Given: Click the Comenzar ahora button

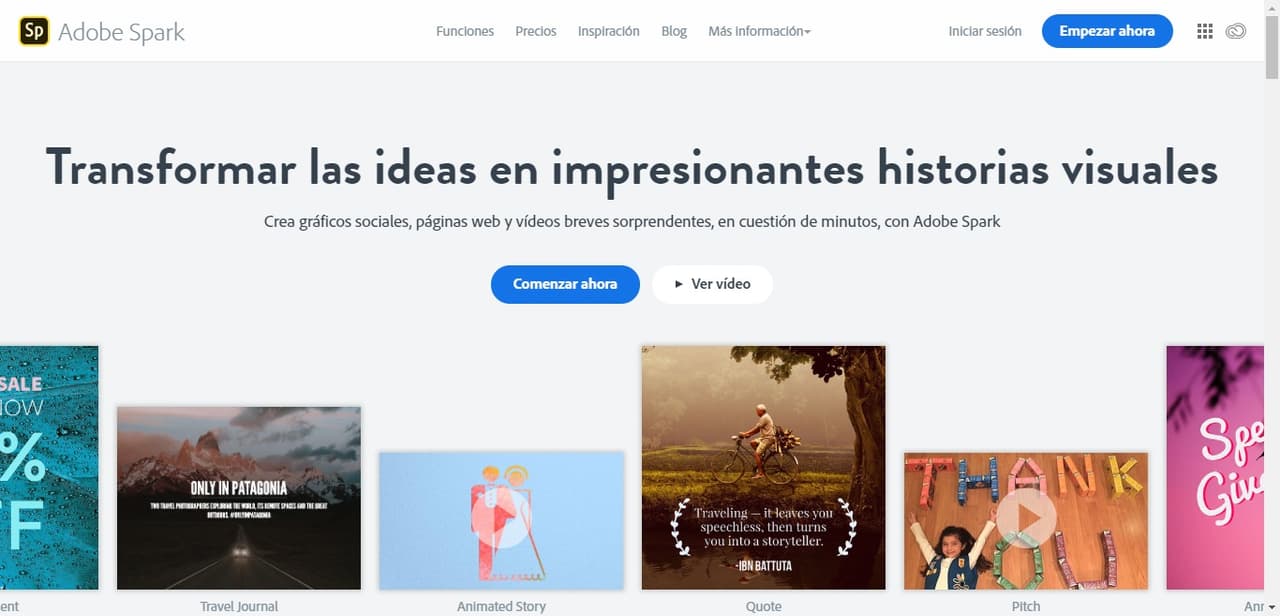Looking at the screenshot, I should [565, 284].
